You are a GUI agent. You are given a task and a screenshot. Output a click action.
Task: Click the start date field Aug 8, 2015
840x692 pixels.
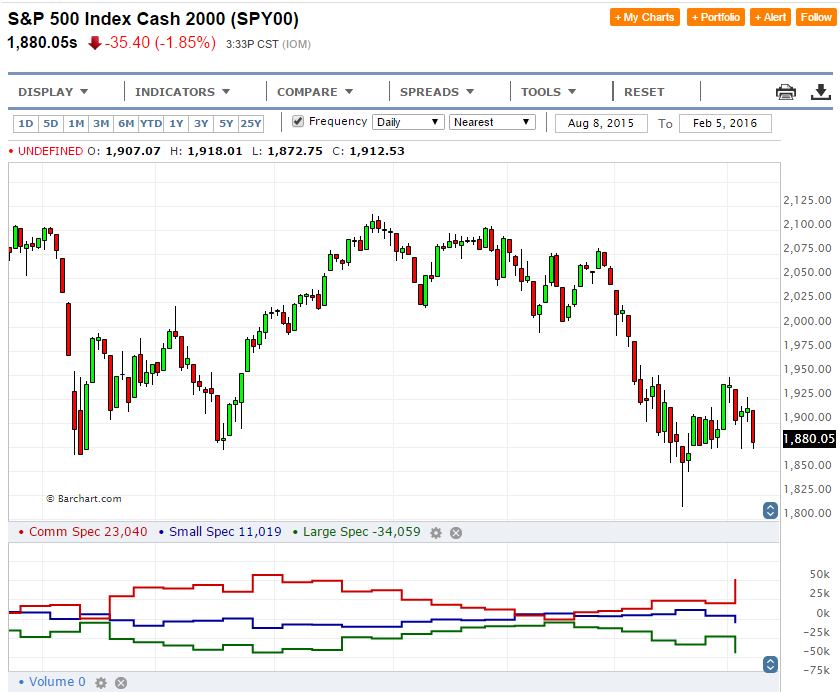pyautogui.click(x=601, y=123)
